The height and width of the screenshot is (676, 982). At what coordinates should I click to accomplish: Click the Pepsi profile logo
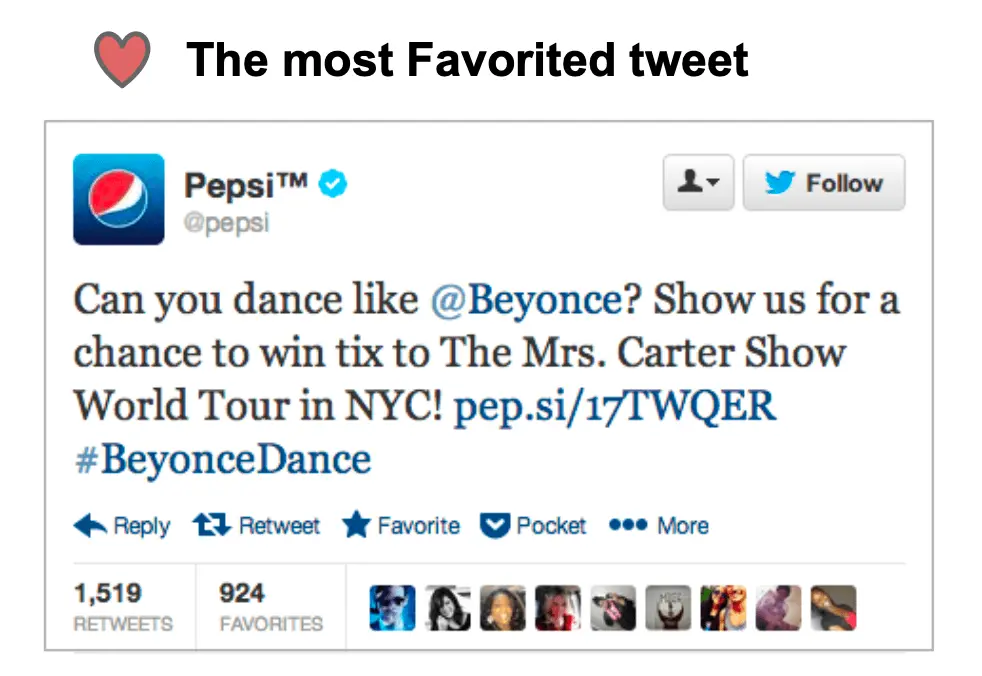(118, 198)
